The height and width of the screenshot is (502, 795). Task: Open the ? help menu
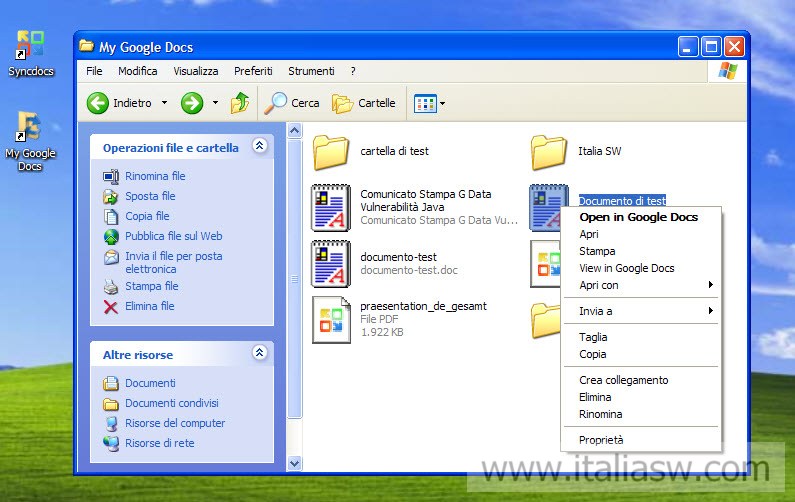click(x=353, y=71)
